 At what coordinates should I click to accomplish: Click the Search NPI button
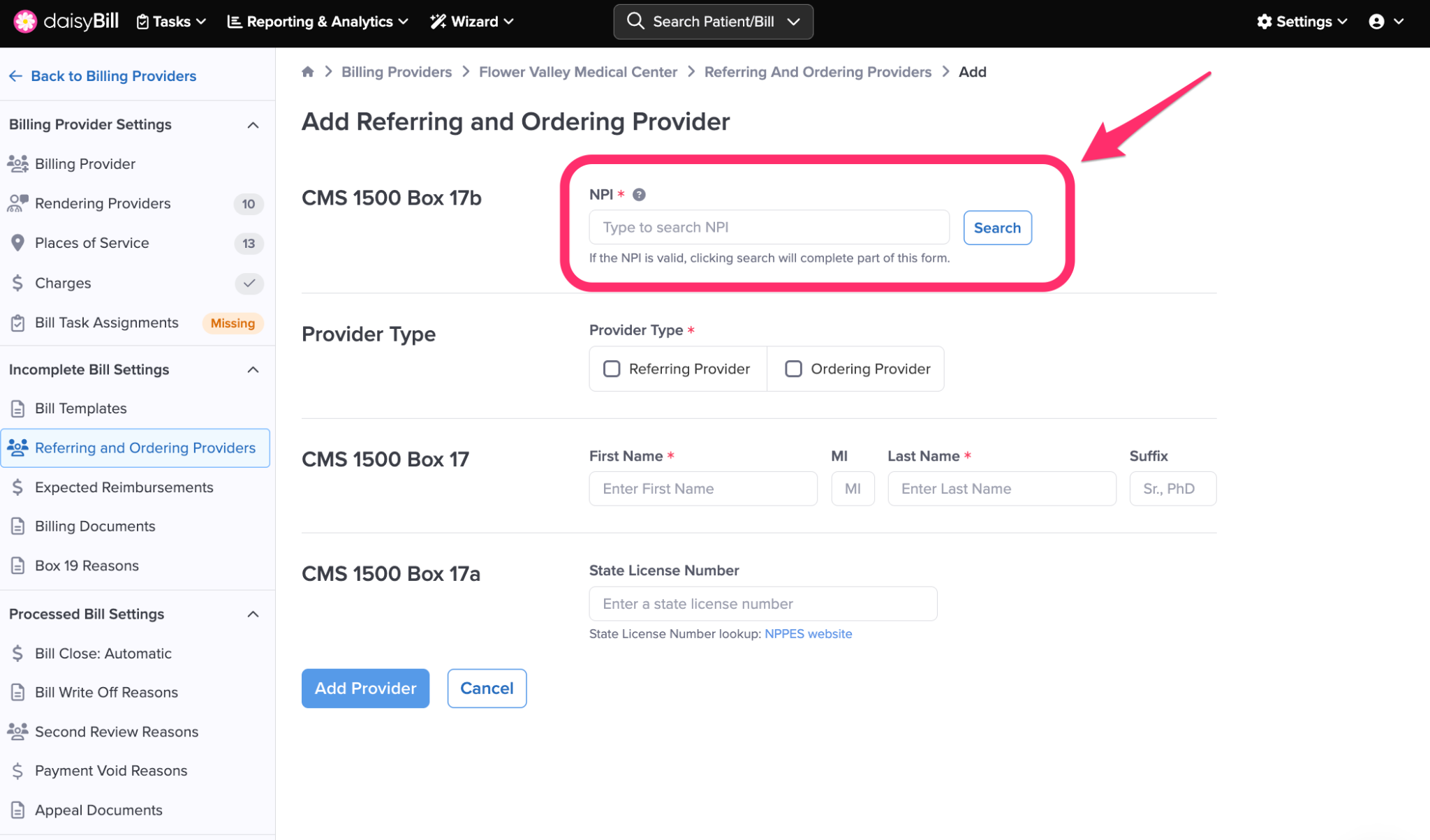click(x=996, y=228)
